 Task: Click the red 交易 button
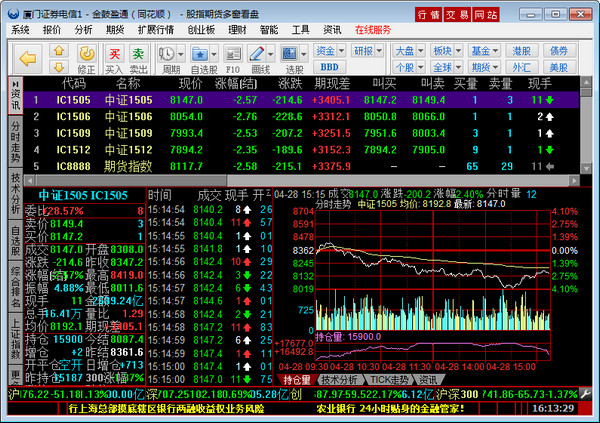click(457, 15)
